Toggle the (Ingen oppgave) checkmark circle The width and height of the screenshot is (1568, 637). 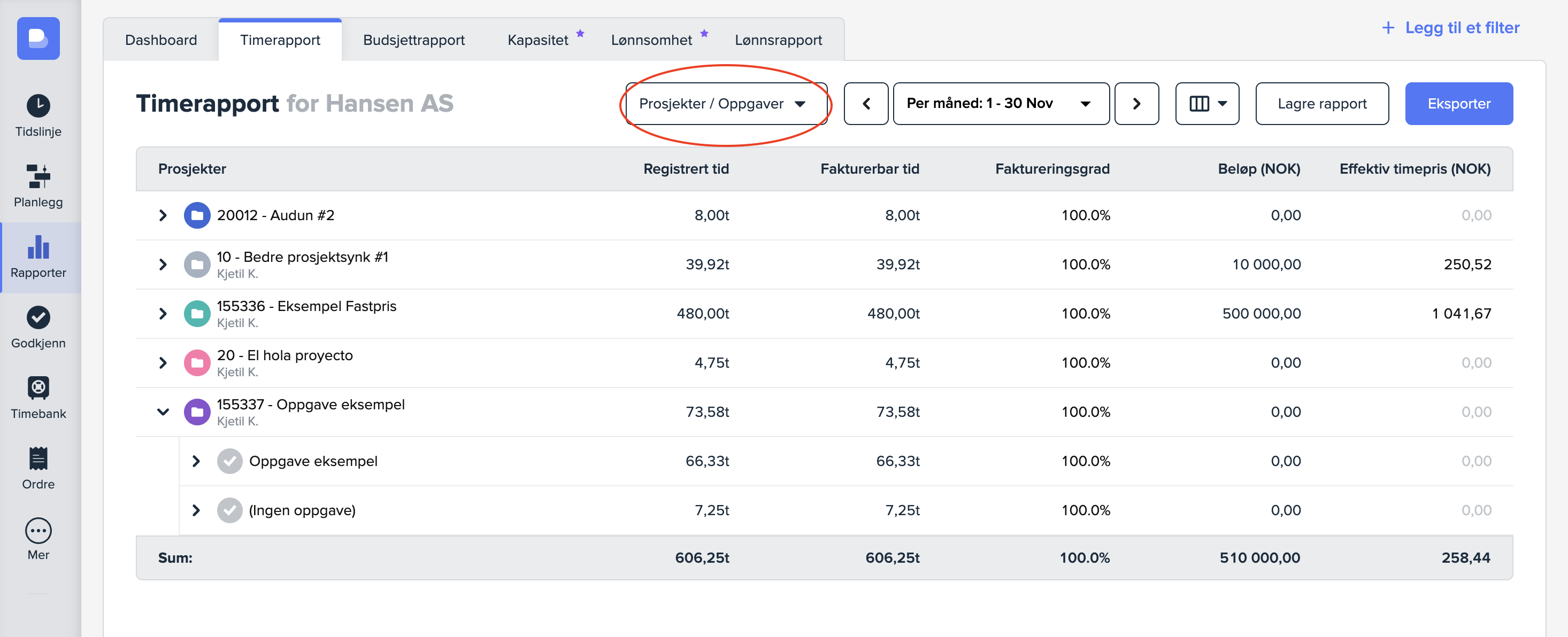point(229,510)
